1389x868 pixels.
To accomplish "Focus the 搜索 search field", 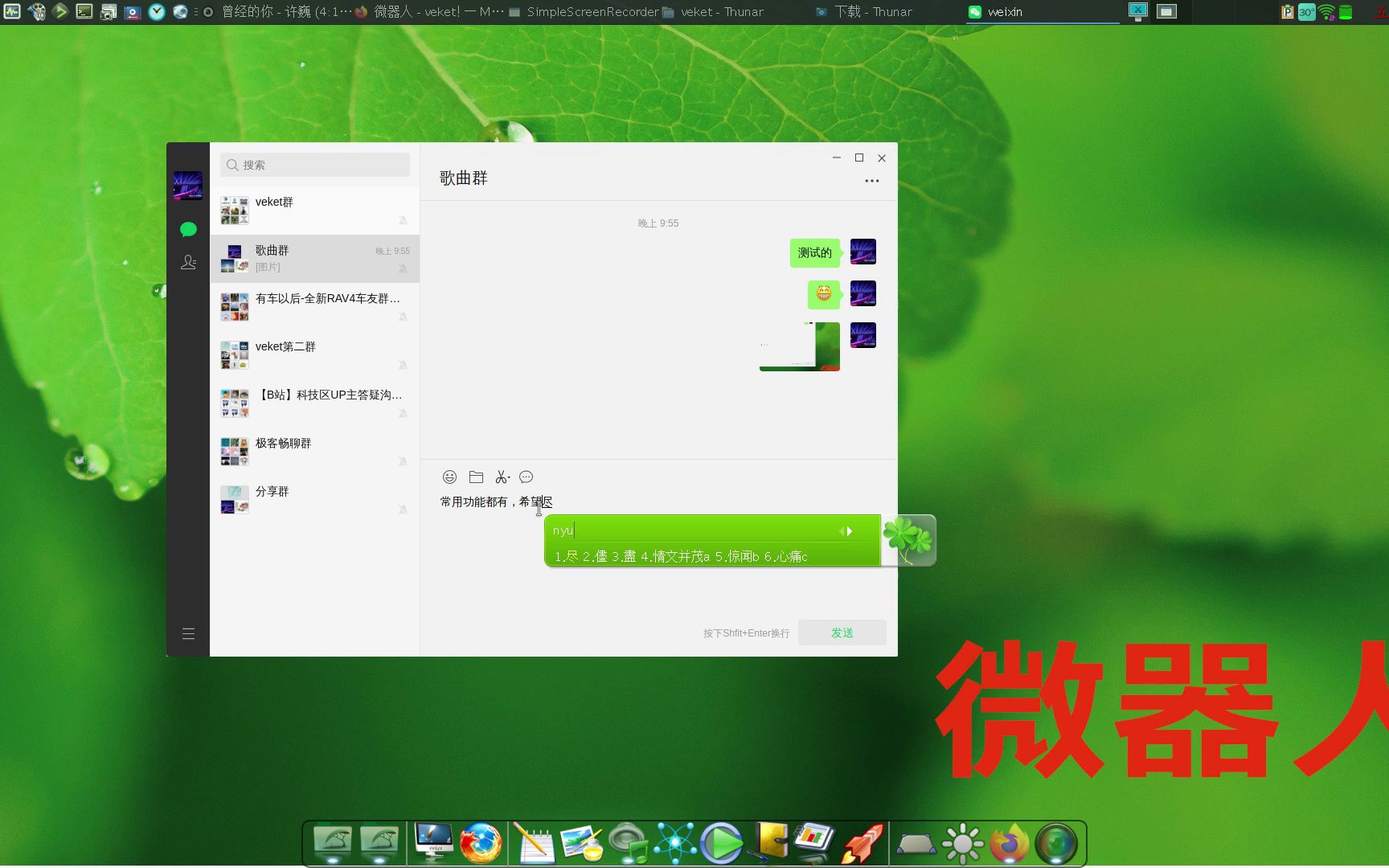I will point(315,165).
